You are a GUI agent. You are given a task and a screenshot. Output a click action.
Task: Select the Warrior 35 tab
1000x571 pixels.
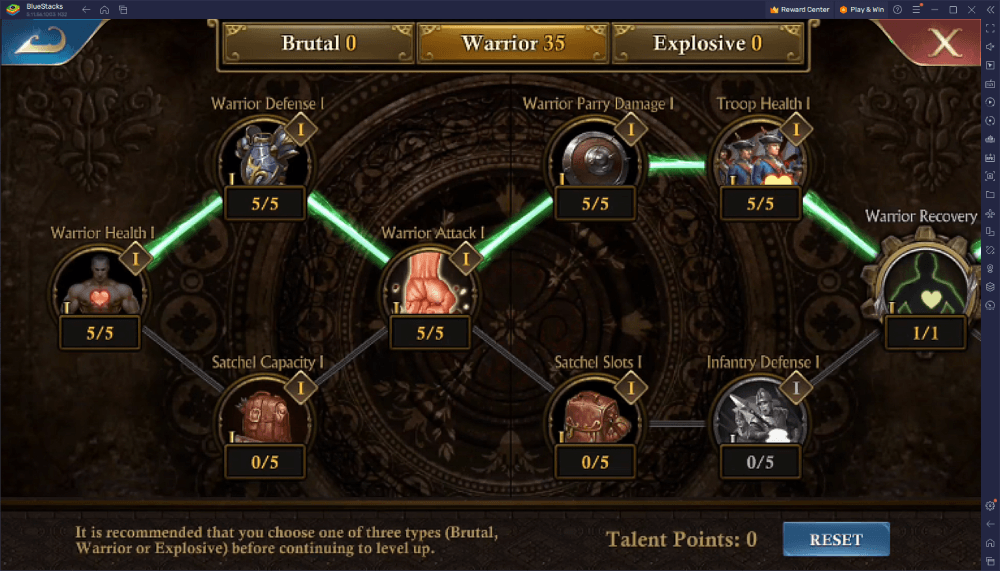tap(513, 43)
